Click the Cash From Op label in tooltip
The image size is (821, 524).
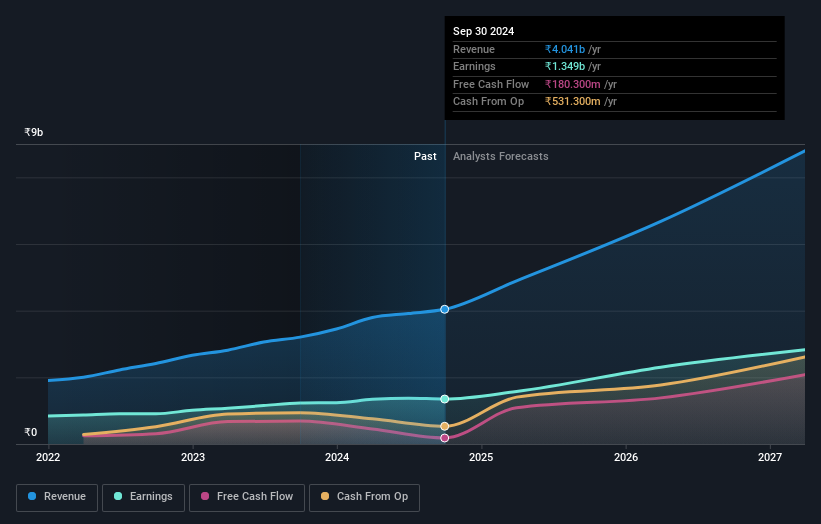point(488,102)
